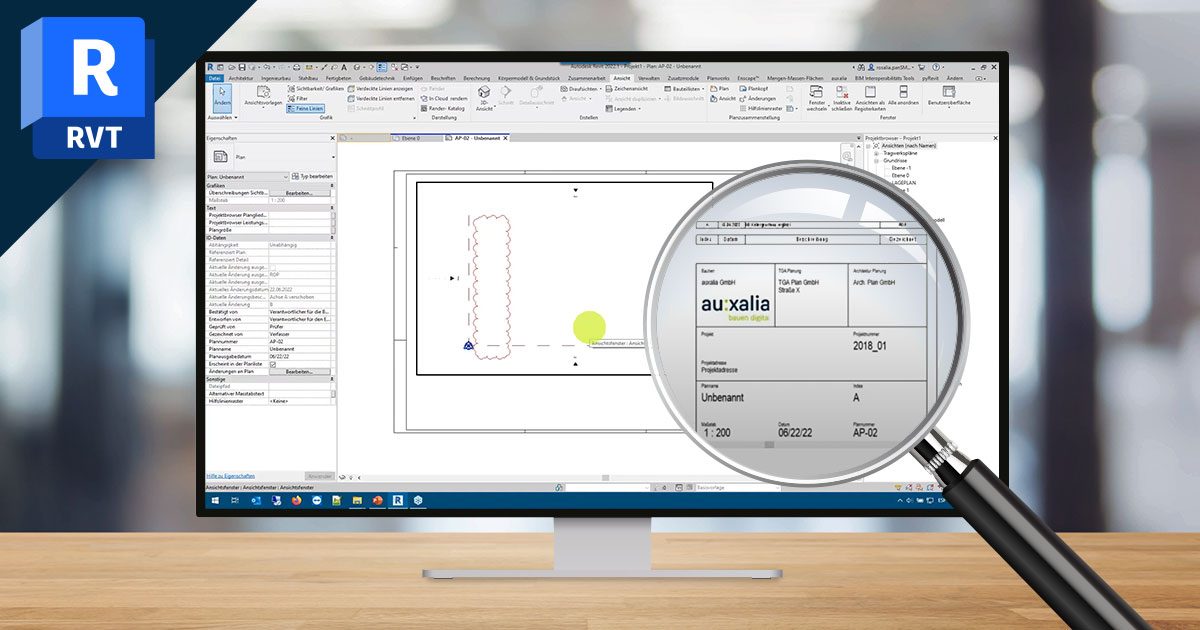Open the Bauteillisten dropdown
Screen dimensions: 1200x630
coord(683,89)
